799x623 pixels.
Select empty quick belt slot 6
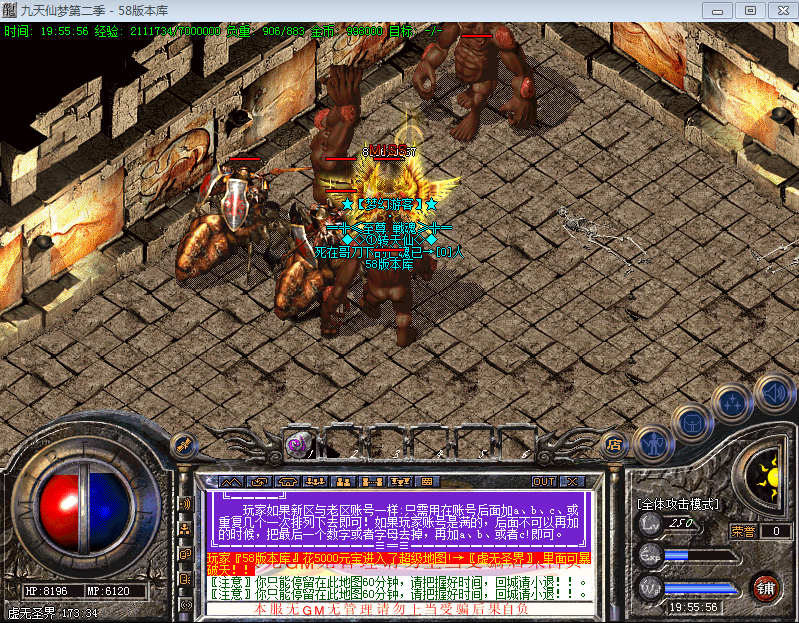click(x=517, y=444)
